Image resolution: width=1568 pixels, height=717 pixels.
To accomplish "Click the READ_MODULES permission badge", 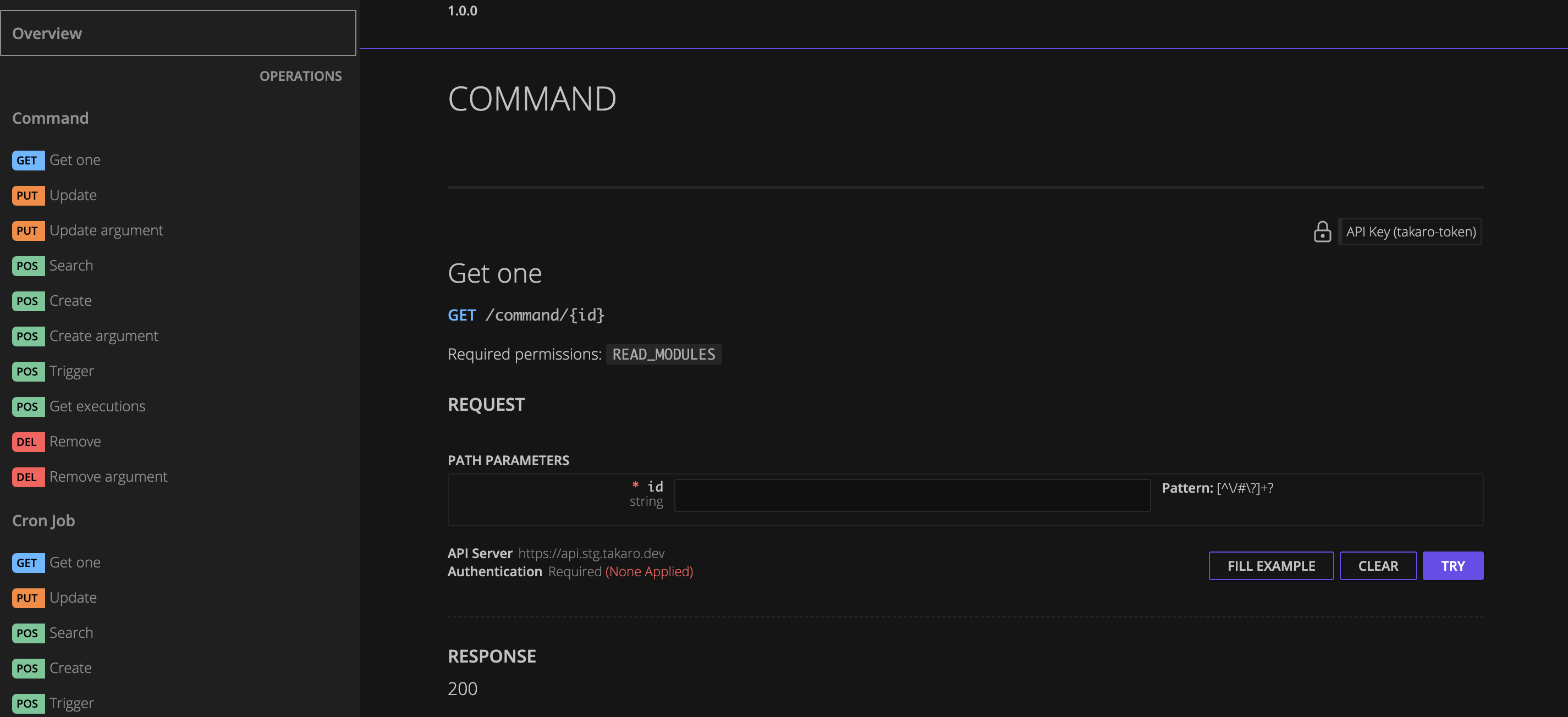I will coord(663,354).
